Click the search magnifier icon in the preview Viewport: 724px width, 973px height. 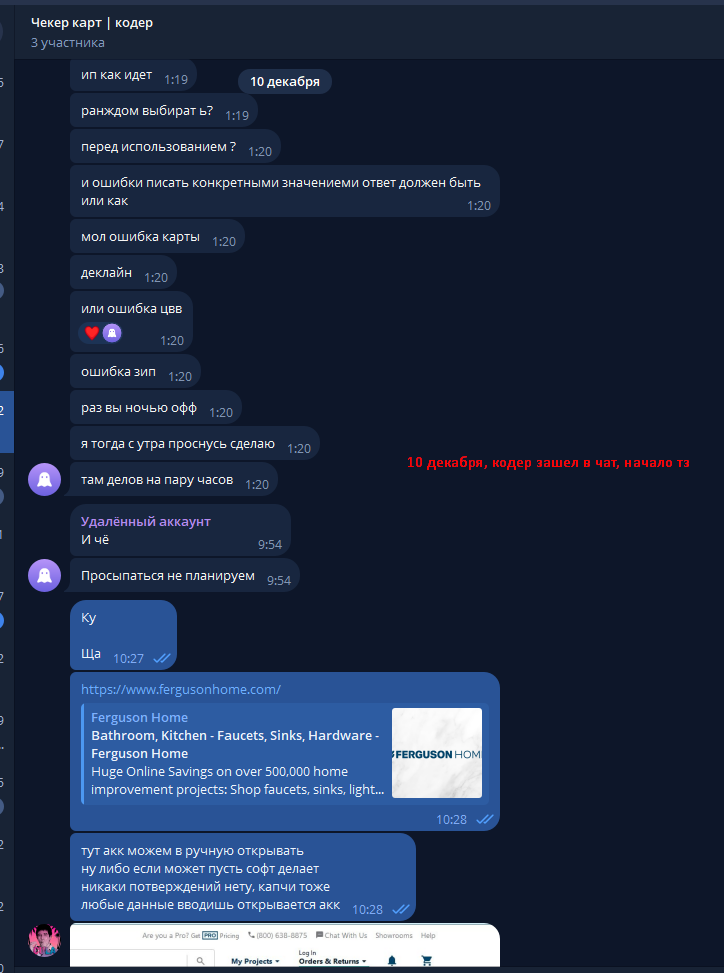coord(200,961)
